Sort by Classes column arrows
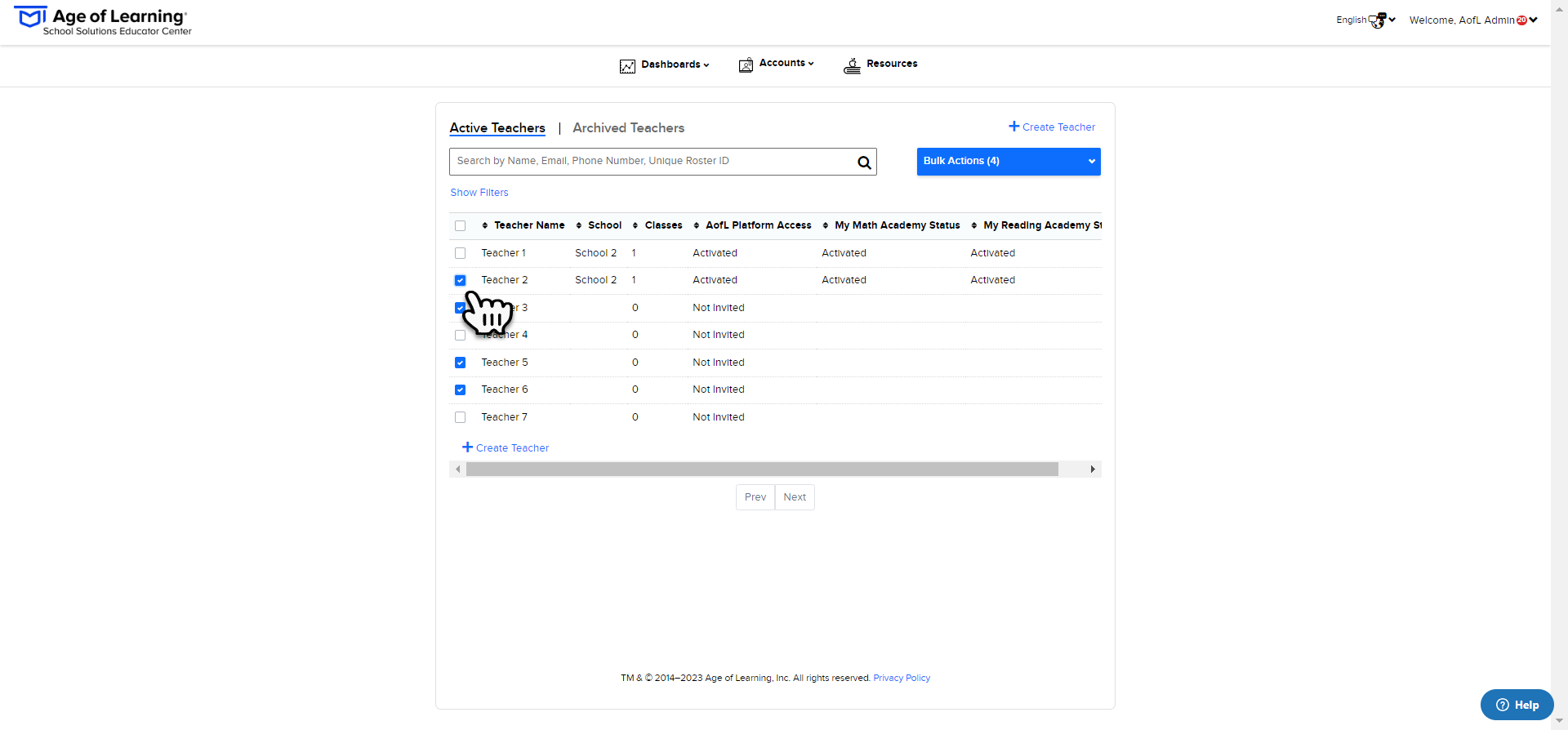 pyautogui.click(x=635, y=225)
